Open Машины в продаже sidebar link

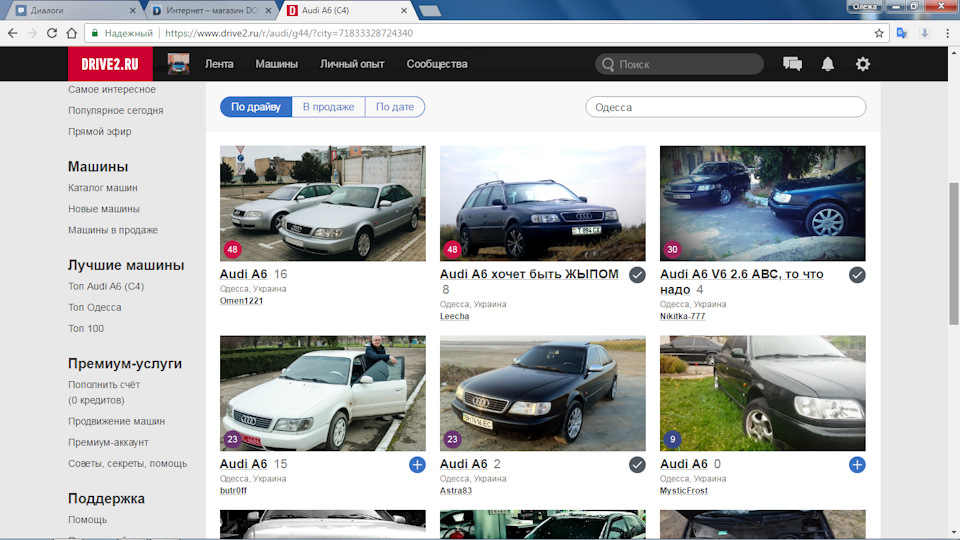(x=113, y=230)
